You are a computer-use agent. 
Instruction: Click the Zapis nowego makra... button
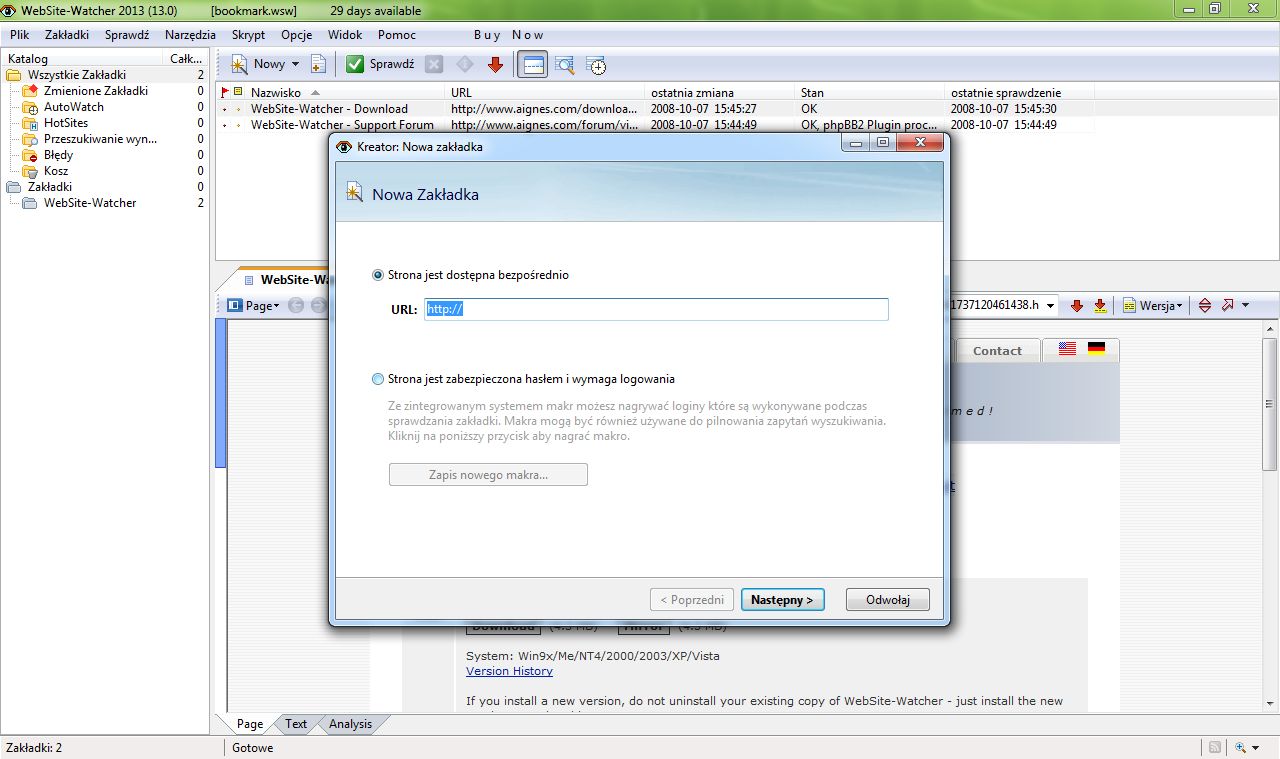[x=488, y=474]
